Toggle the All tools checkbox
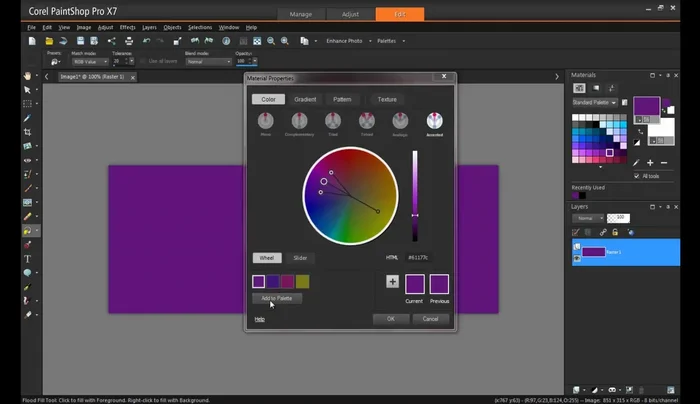 click(637, 176)
